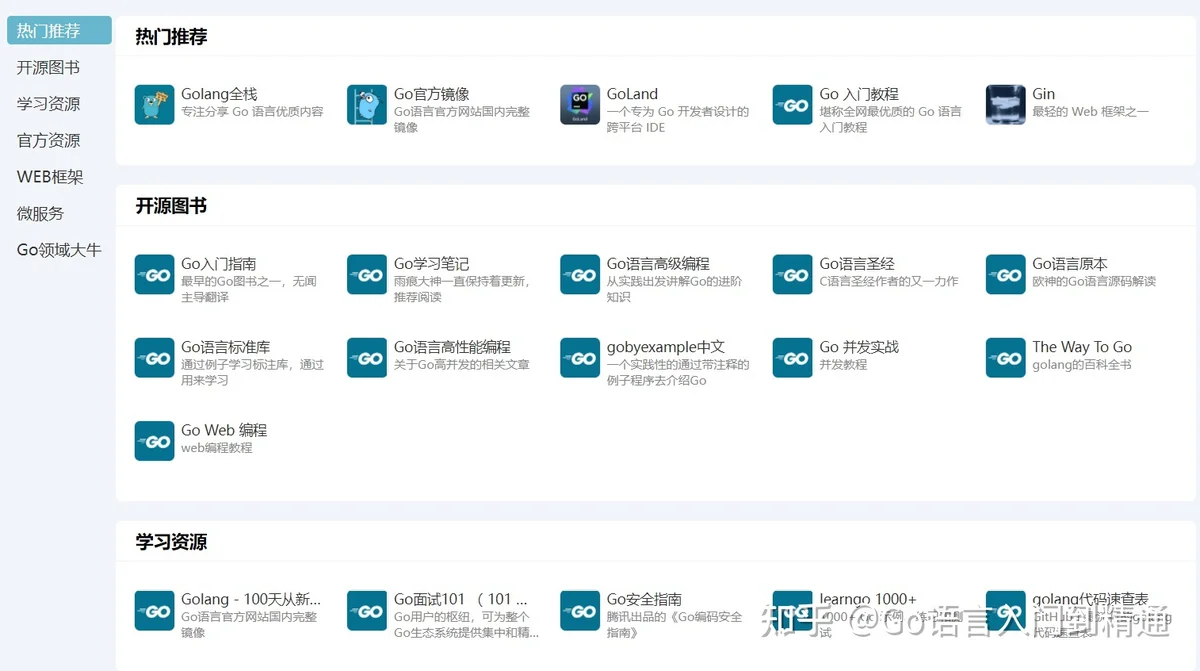1200x671 pixels.
Task: Click the gopher icon beside Golang全栈
Action: pos(154,105)
